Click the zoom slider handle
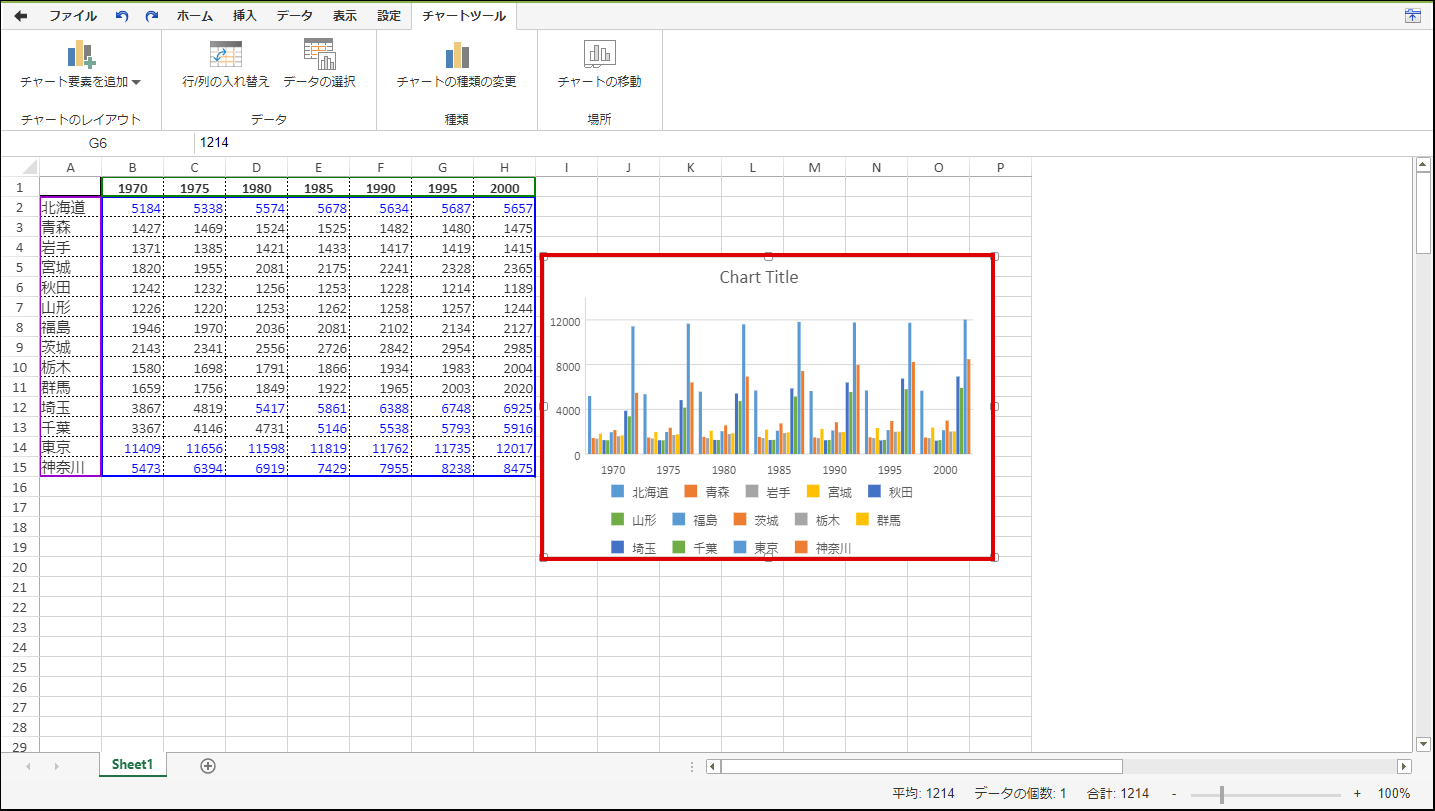This screenshot has height=811, width=1435. pos(1221,794)
